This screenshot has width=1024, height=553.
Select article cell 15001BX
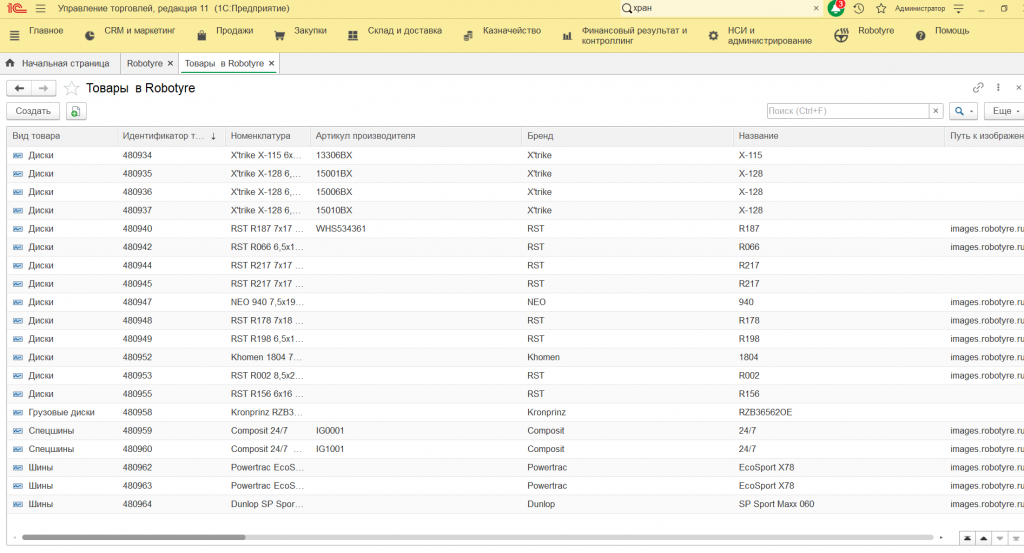[416, 174]
